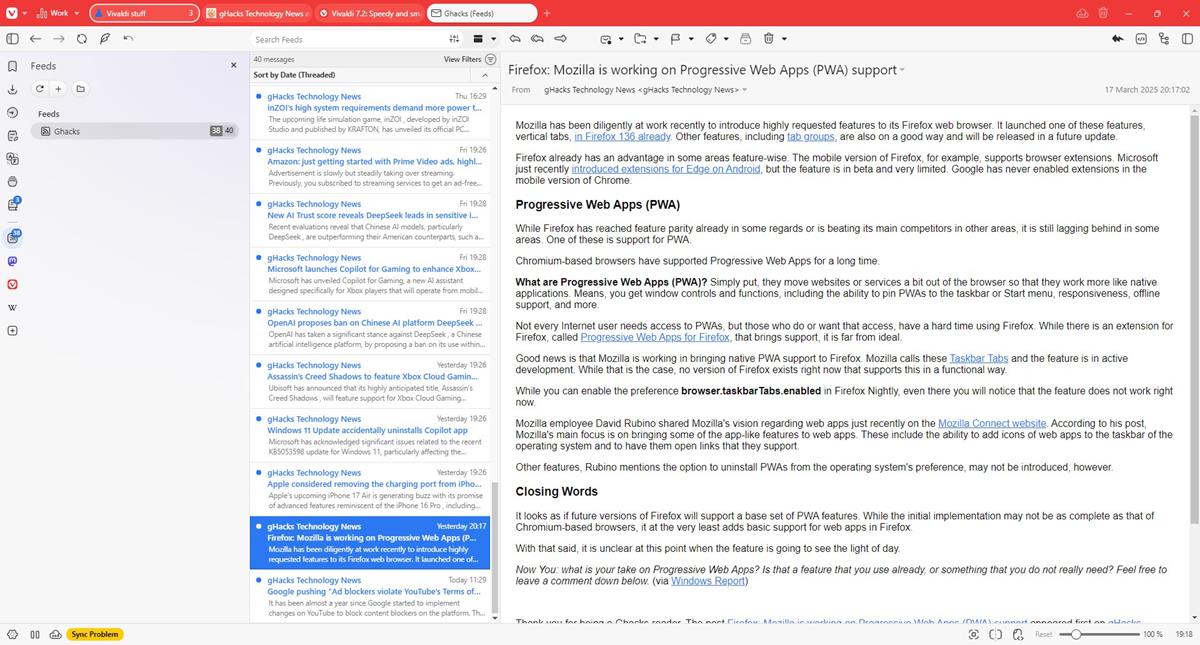Viewport: 1200px width, 645px height.
Task: Open the Taskbar Tabs link in article
Action: (980, 358)
